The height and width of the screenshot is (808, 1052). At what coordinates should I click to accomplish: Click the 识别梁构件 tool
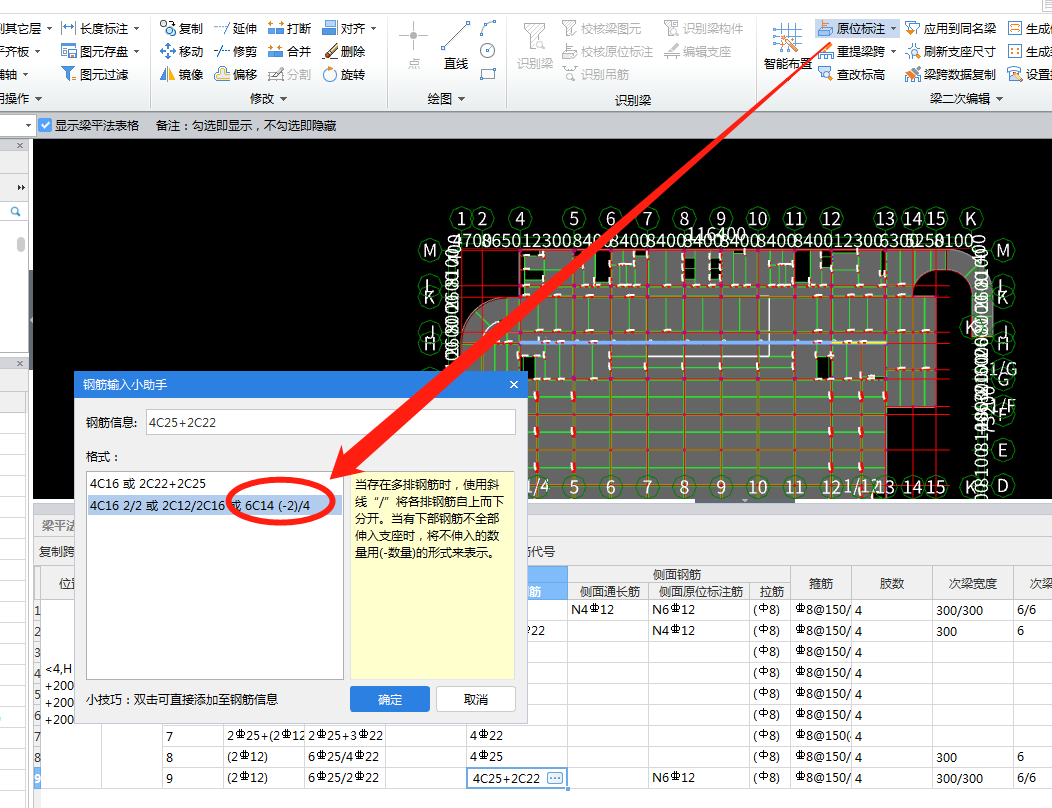pos(703,28)
